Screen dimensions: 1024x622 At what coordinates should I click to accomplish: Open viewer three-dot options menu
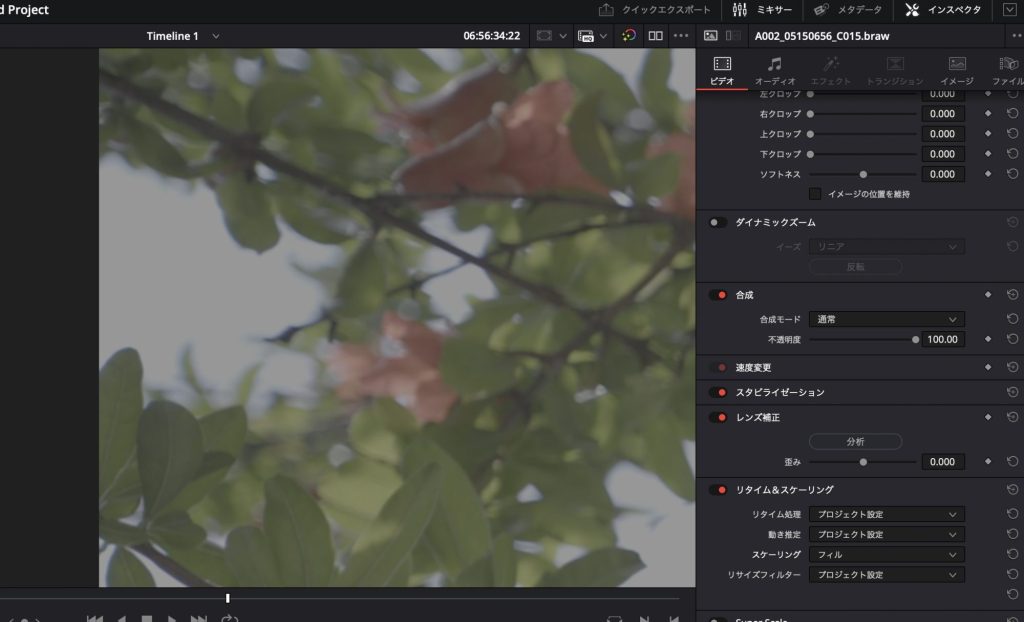point(680,36)
